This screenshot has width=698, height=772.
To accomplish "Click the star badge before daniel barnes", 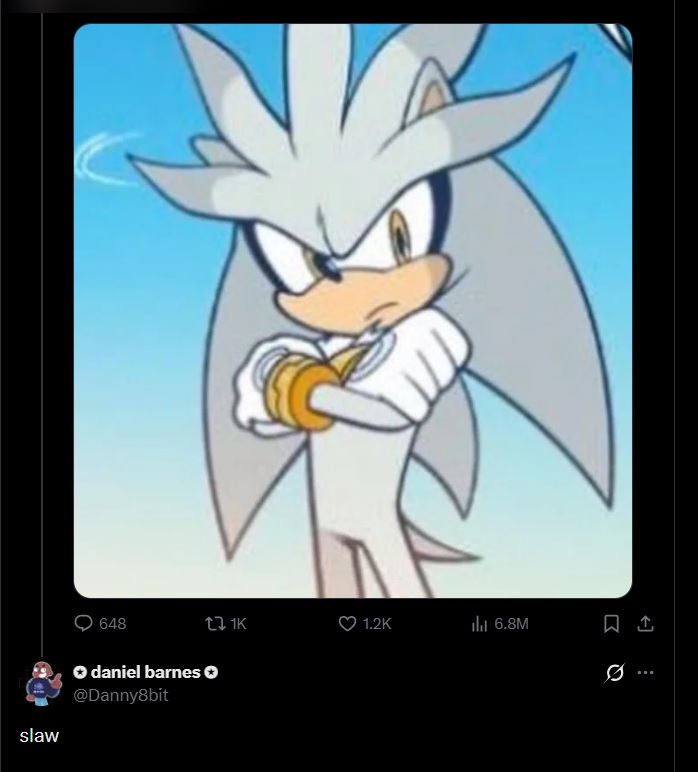I will (x=80, y=672).
